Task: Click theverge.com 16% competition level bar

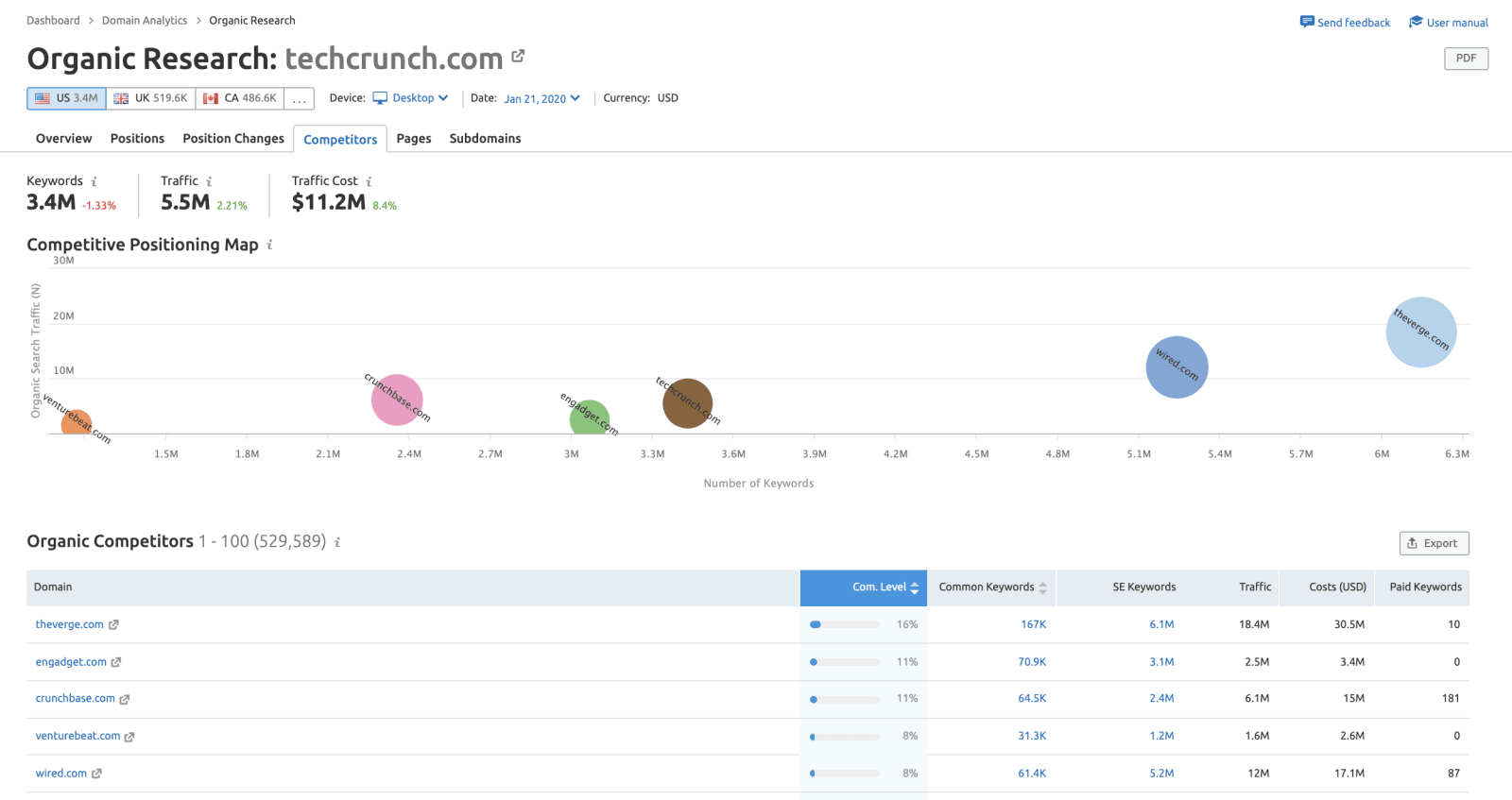Action: click(845, 625)
